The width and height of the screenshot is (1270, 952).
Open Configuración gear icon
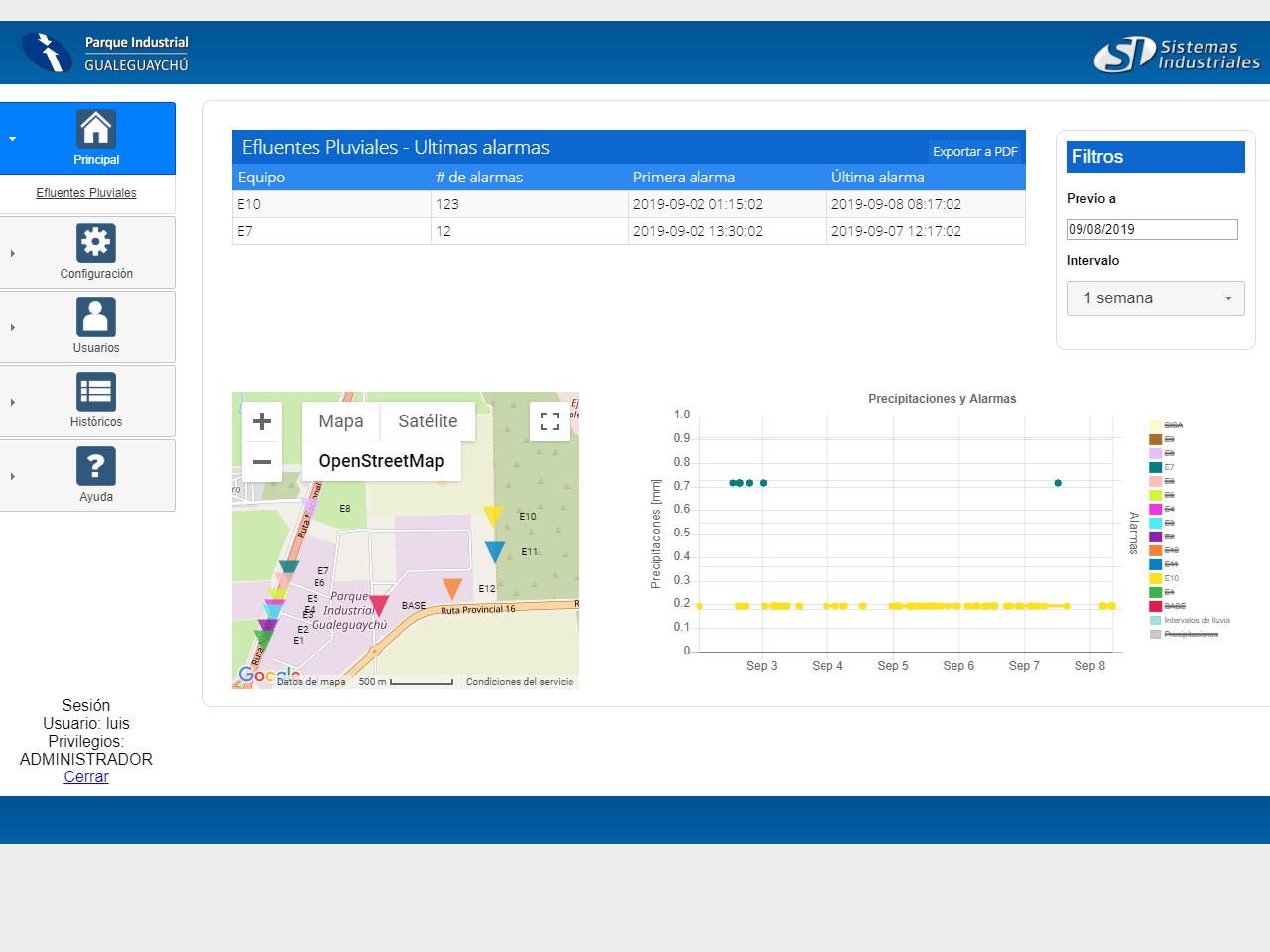click(x=96, y=243)
